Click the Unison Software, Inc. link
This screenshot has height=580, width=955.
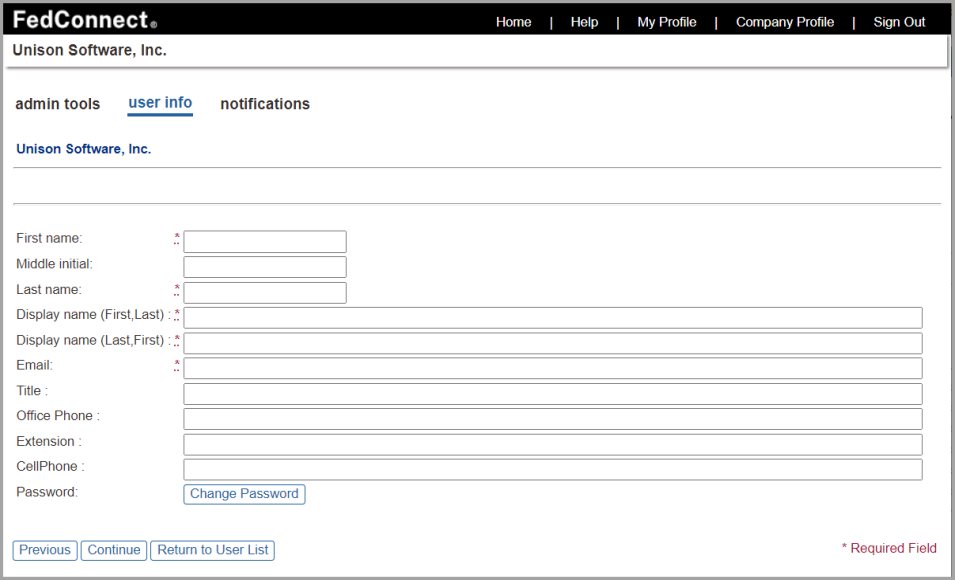pos(83,148)
